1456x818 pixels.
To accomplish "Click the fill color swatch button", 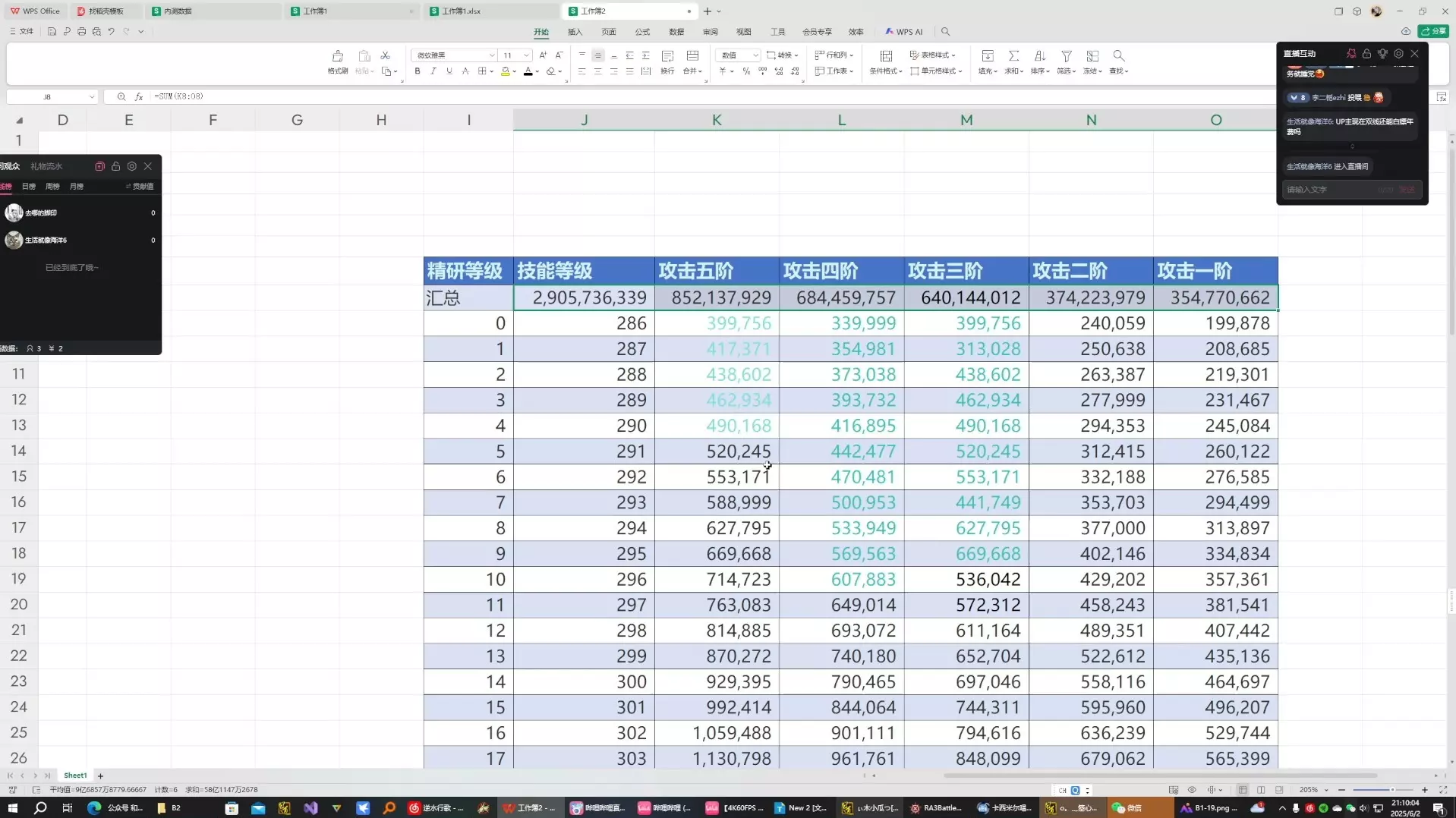I will pyautogui.click(x=506, y=71).
